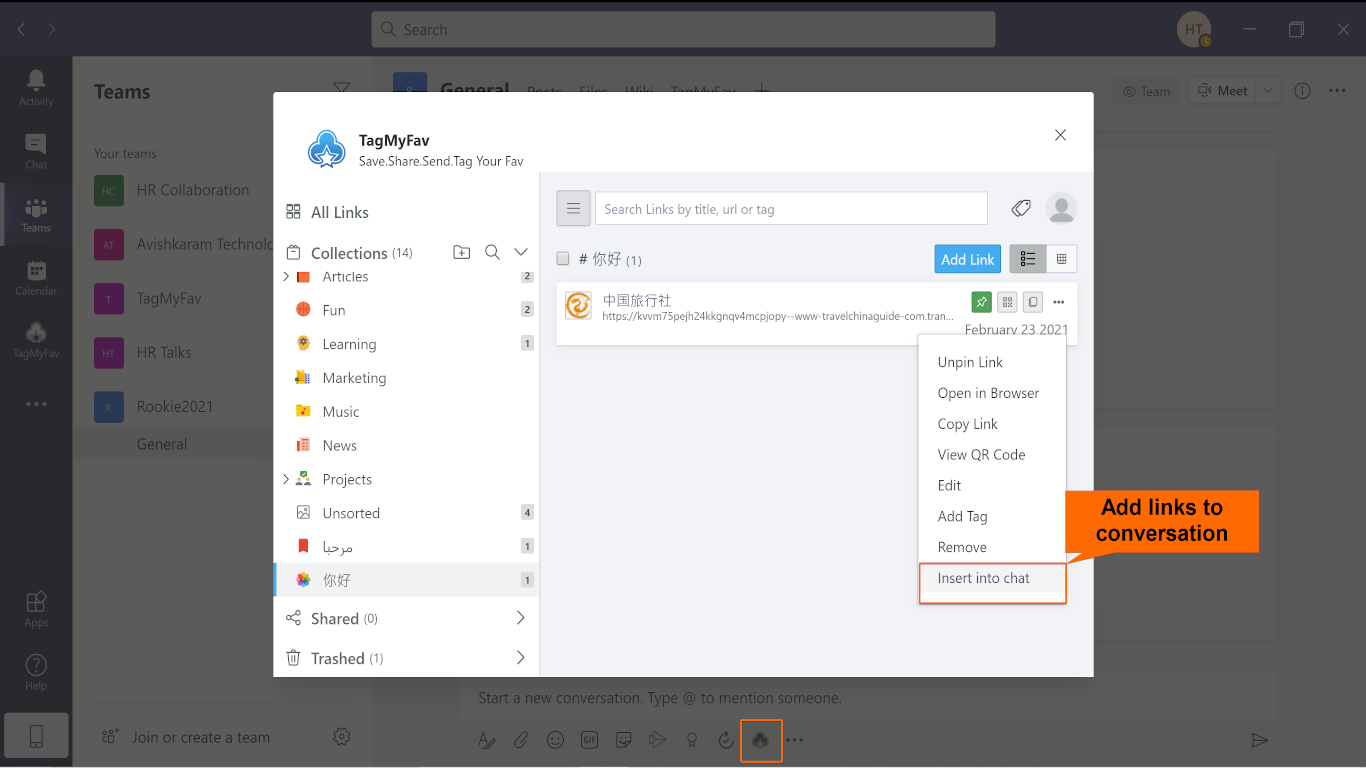Switch to grid view layout
The image size is (1366, 768).
click(1061, 259)
